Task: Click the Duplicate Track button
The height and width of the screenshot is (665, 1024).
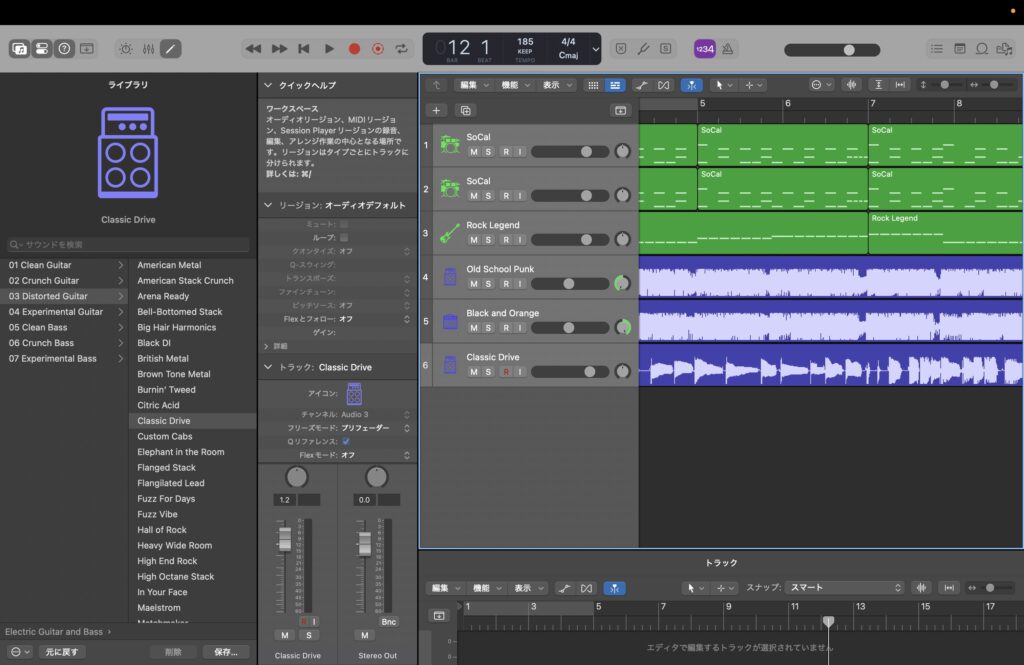Action: pos(466,110)
